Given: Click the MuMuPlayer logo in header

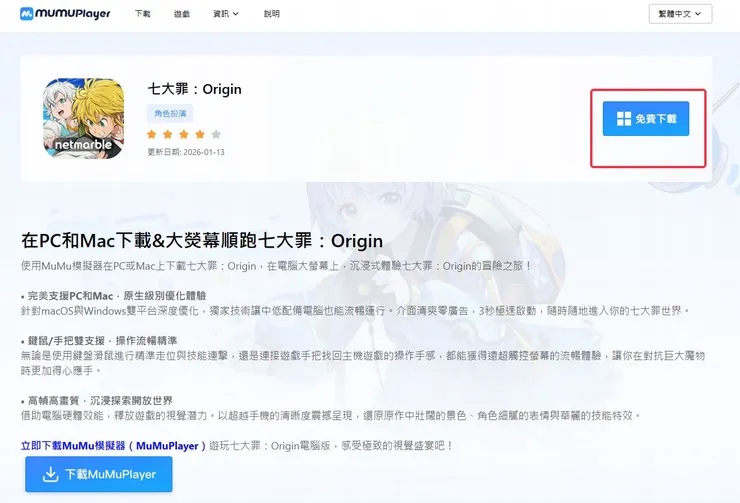Looking at the screenshot, I should (65, 14).
